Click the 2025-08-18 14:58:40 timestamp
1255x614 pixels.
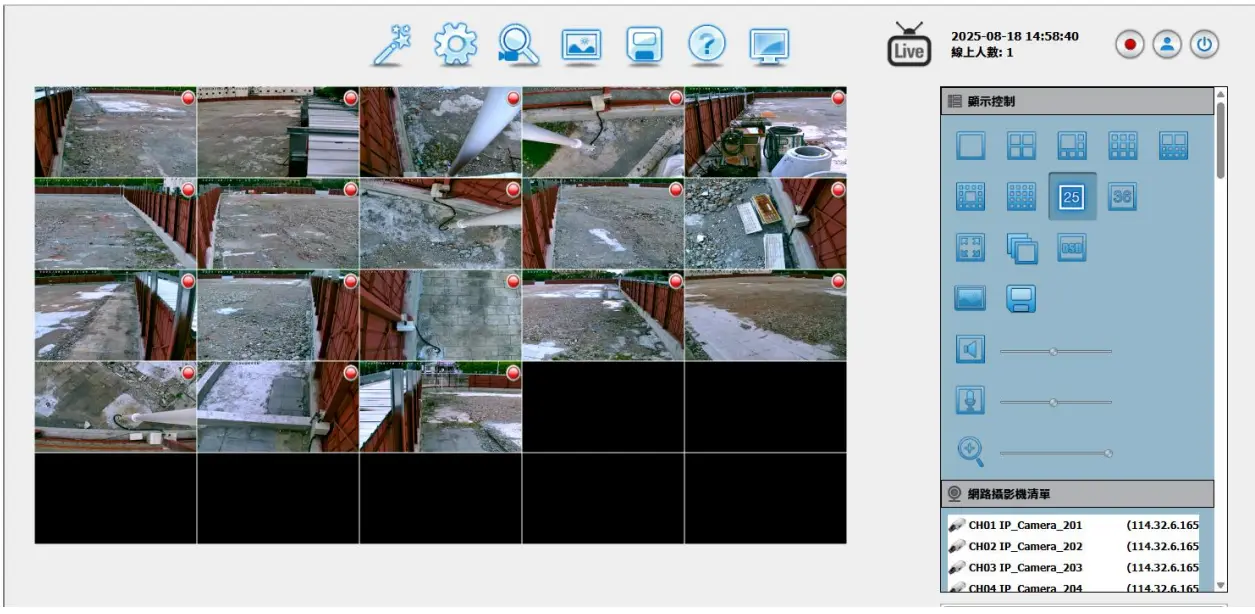point(1015,37)
